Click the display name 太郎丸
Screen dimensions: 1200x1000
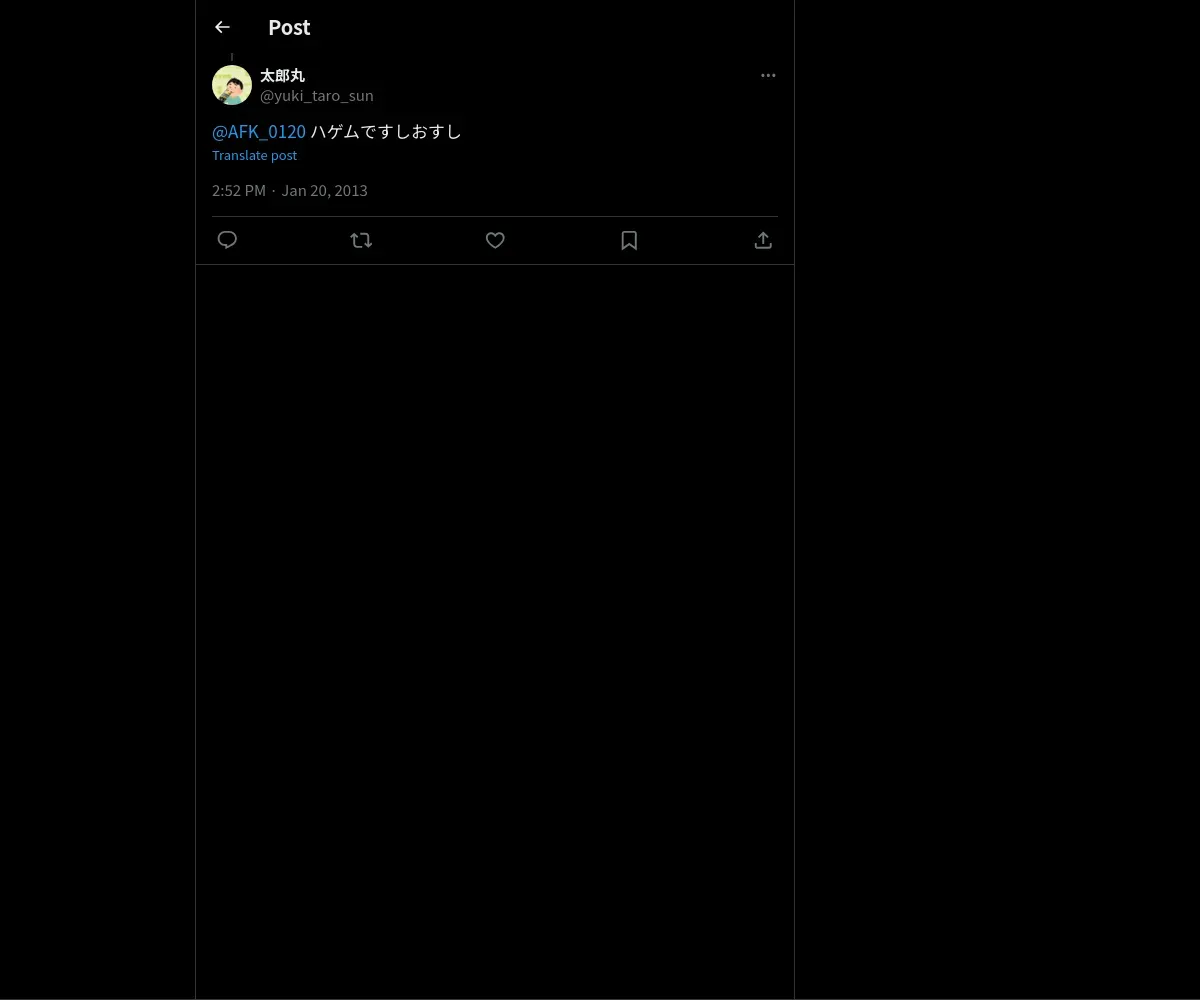[x=282, y=75]
